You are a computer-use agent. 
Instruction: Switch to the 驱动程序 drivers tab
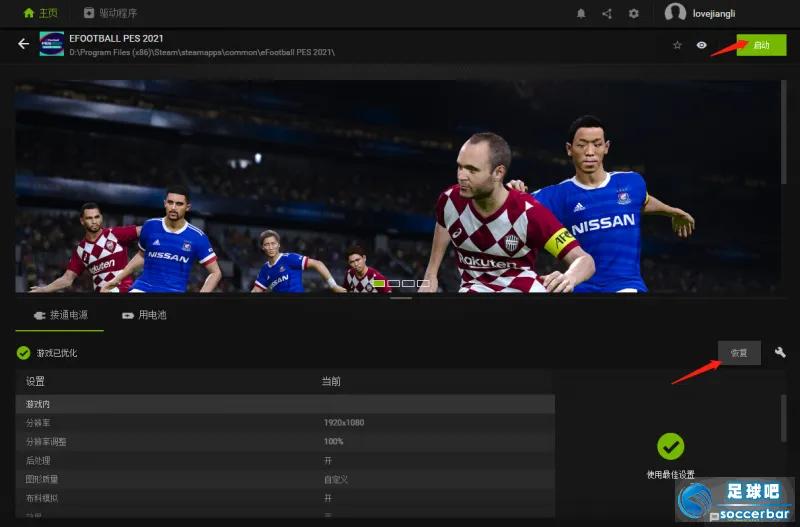point(110,13)
